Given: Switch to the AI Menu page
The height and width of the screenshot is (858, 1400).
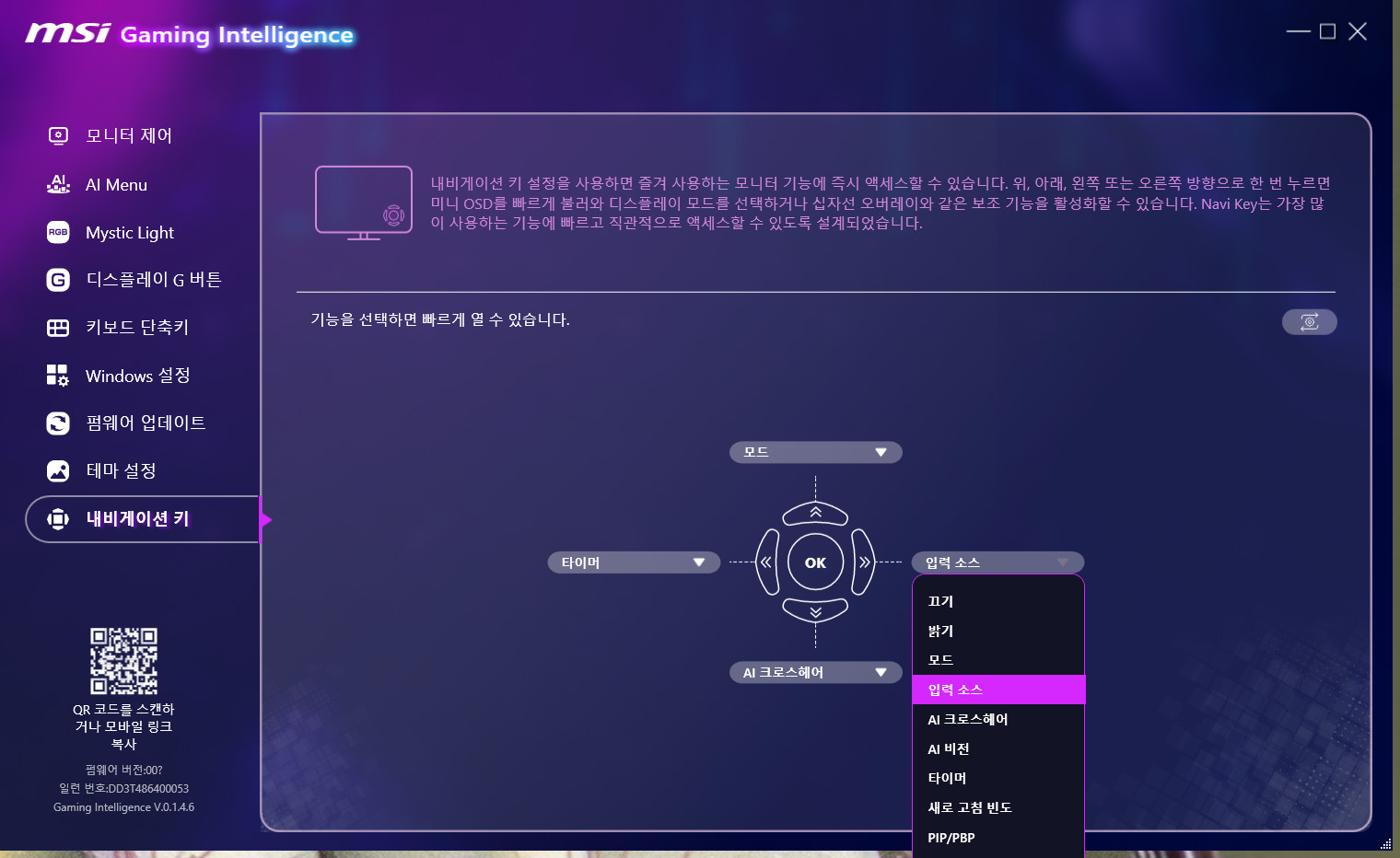Looking at the screenshot, I should coord(116,185).
